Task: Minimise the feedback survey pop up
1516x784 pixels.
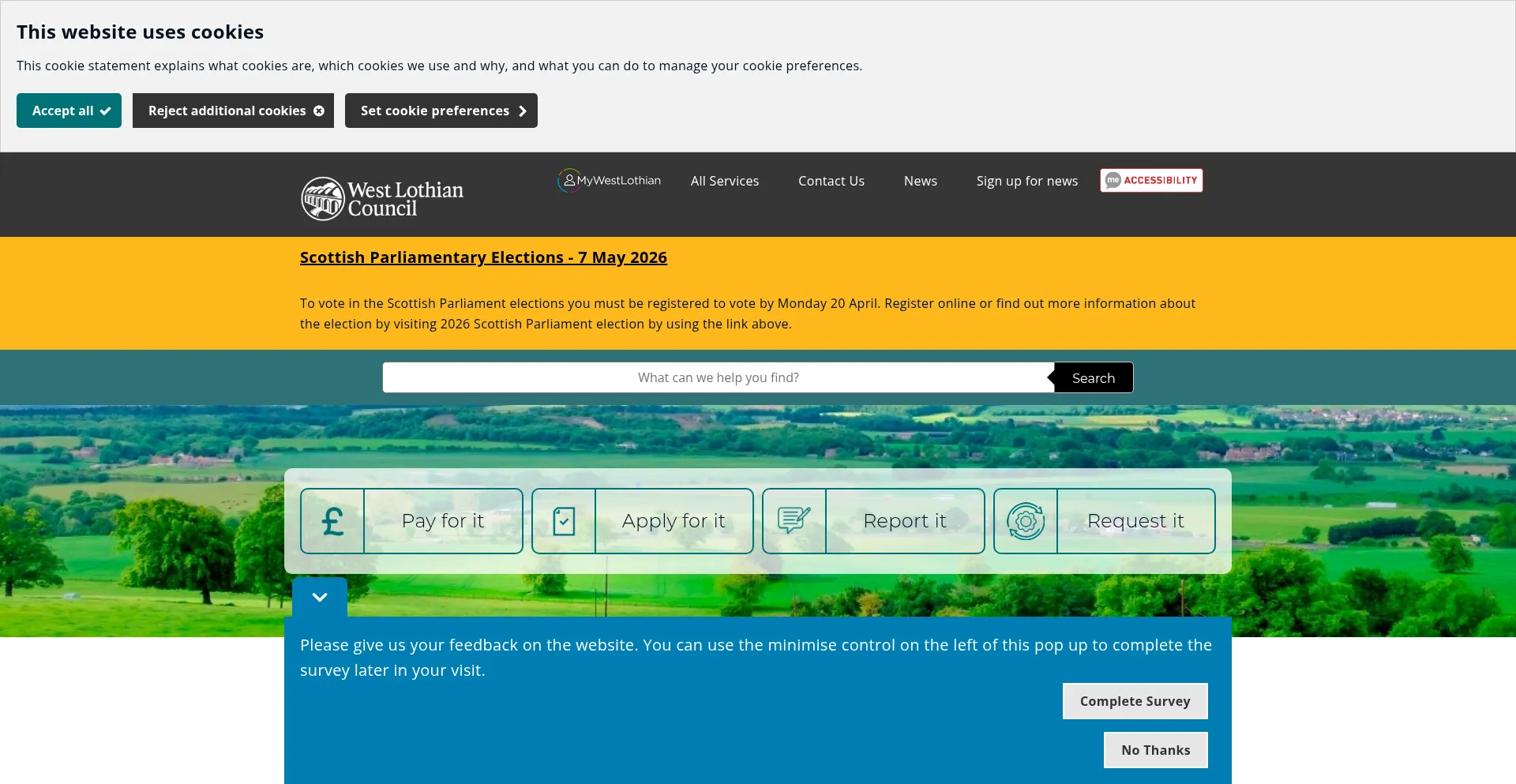Action: click(320, 597)
